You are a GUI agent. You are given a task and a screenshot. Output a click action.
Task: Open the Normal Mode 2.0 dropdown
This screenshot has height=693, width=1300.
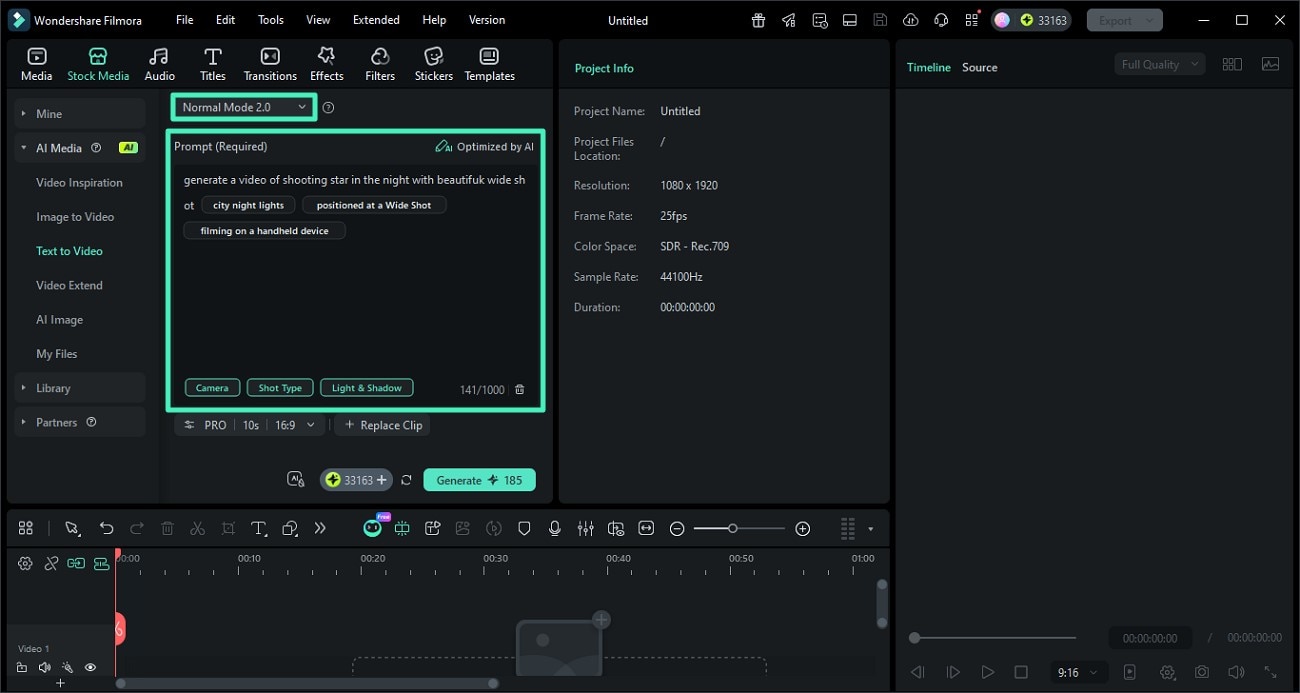pyautogui.click(x=243, y=106)
